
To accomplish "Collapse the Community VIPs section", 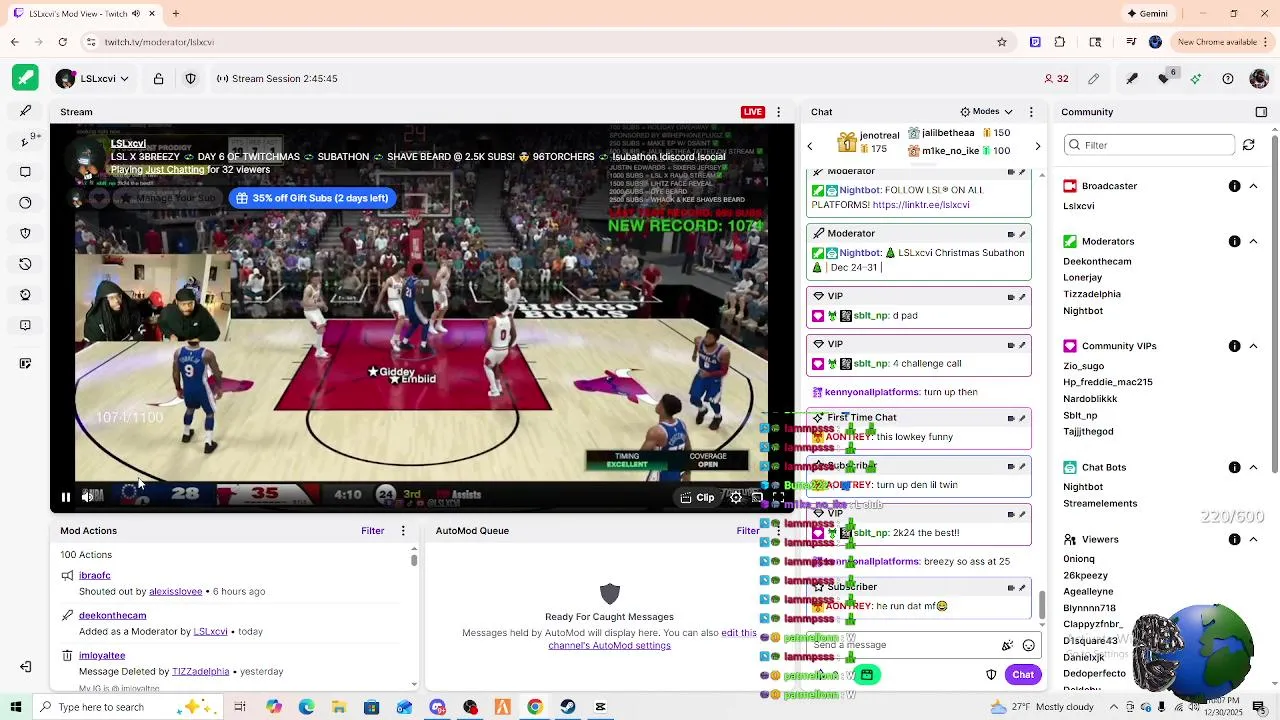I will point(1253,346).
